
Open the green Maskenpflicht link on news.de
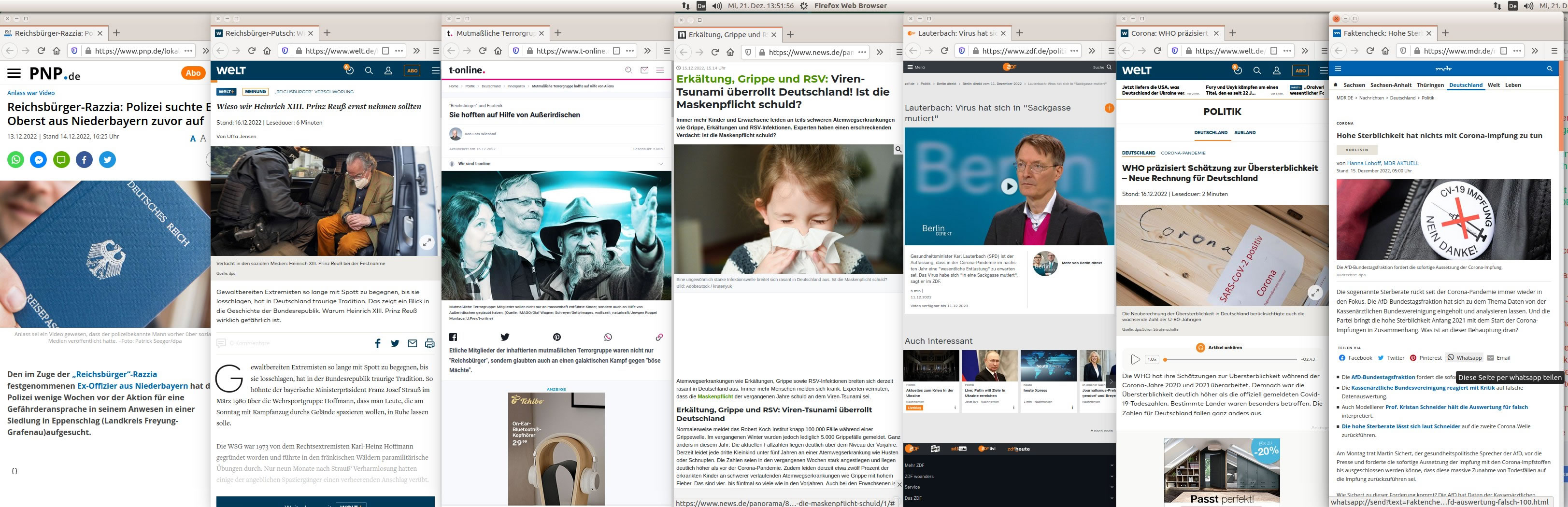[x=715, y=396]
